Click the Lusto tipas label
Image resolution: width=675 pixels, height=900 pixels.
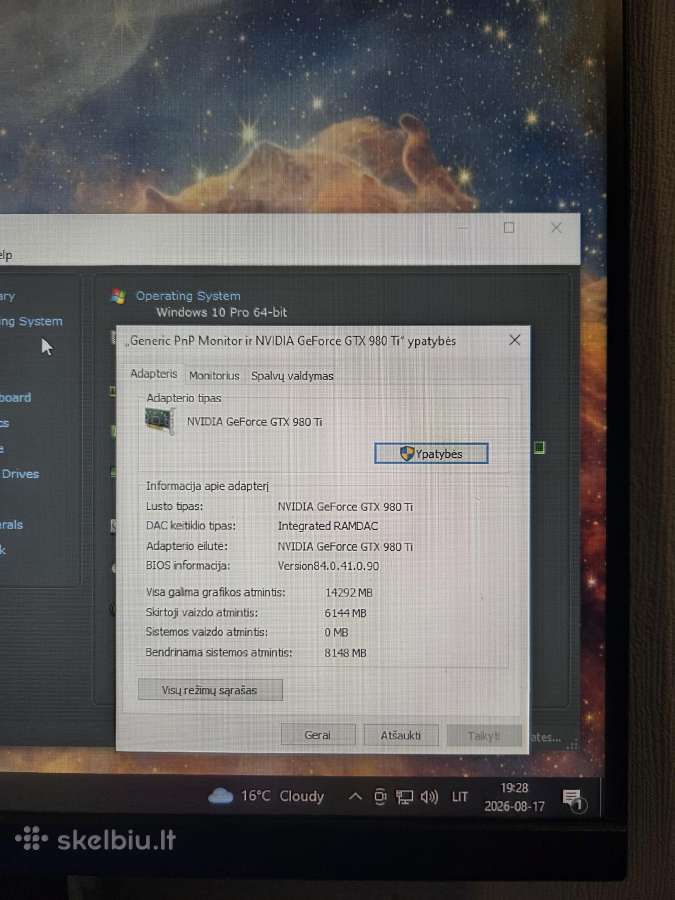click(x=174, y=506)
